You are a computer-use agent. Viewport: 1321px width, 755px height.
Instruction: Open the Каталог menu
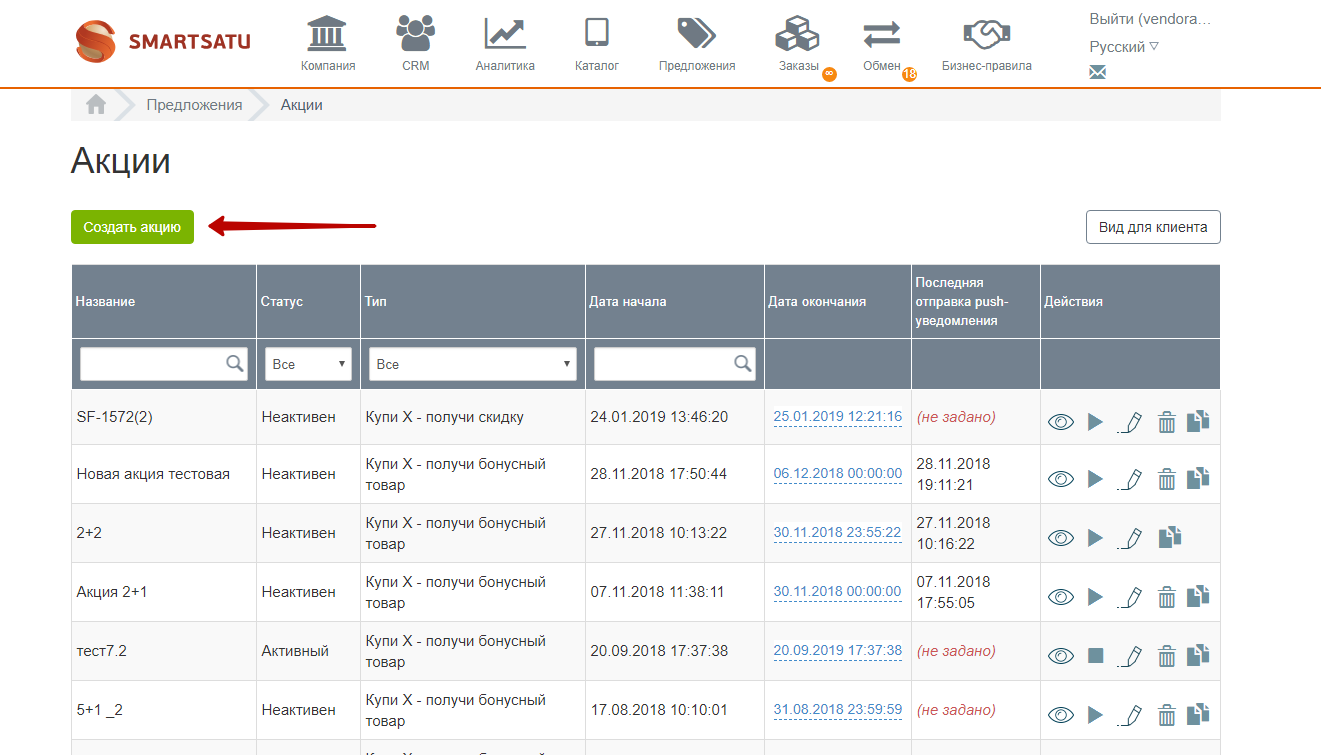(x=597, y=44)
